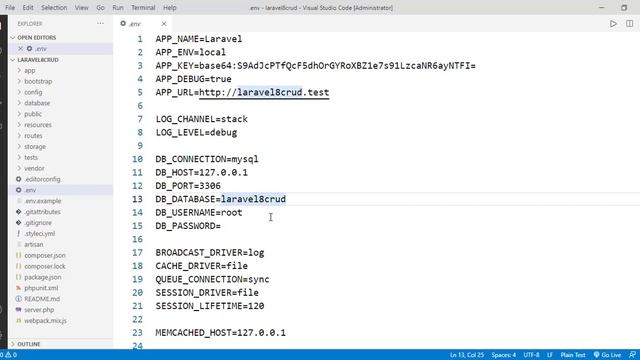The height and width of the screenshot is (360, 640).
Task: Expand the public folder
Action: 29,114
